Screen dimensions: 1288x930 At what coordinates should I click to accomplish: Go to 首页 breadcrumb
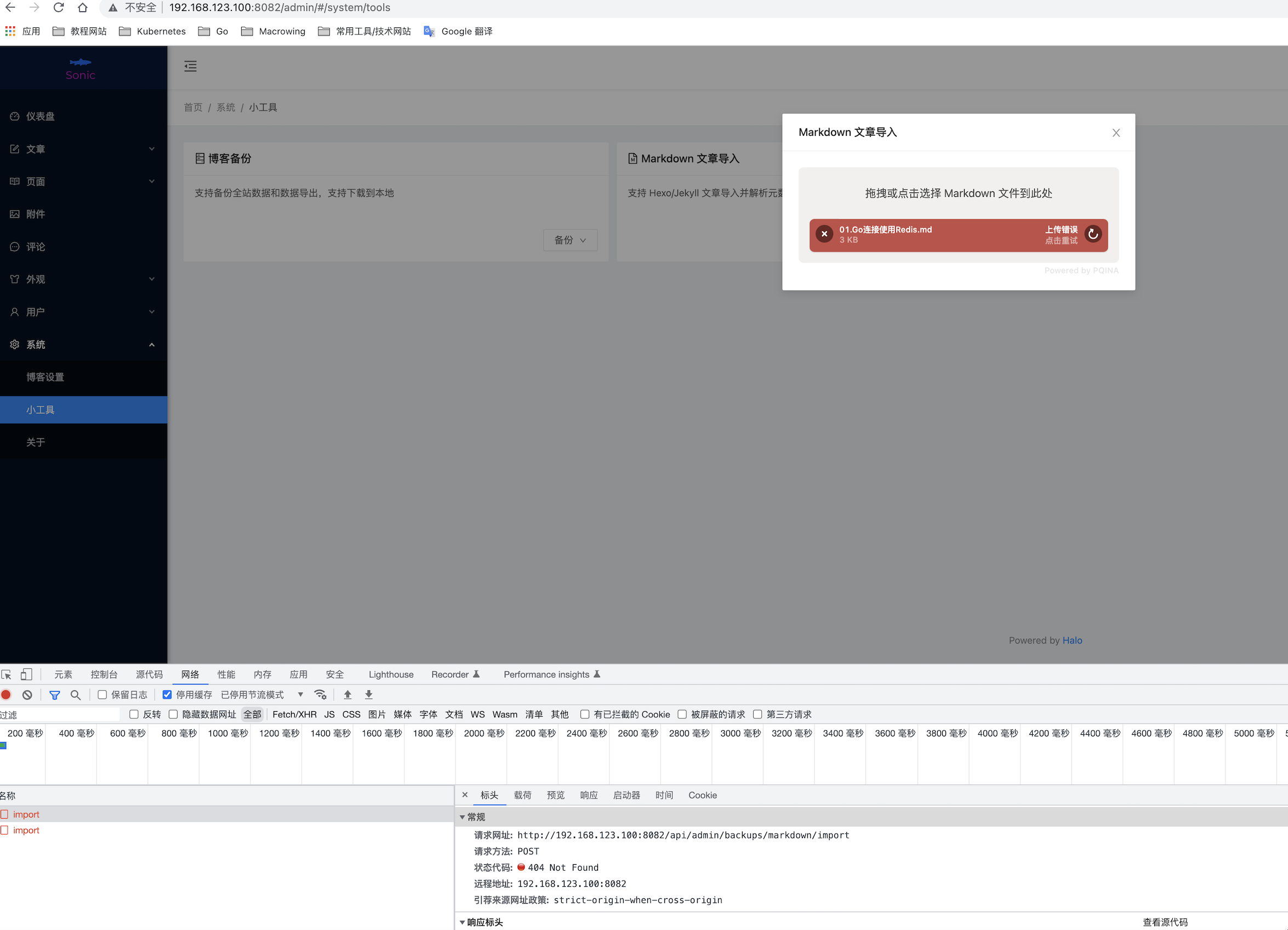click(x=193, y=107)
